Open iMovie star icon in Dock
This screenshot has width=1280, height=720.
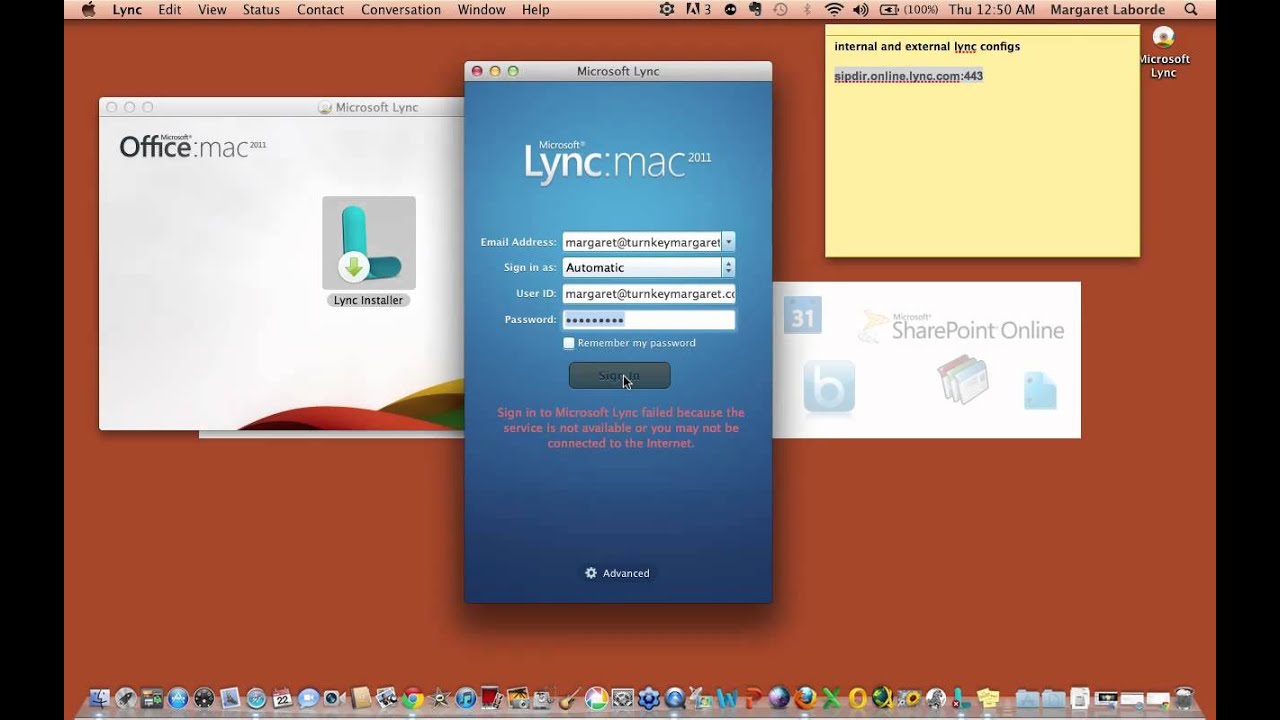[x=440, y=699]
